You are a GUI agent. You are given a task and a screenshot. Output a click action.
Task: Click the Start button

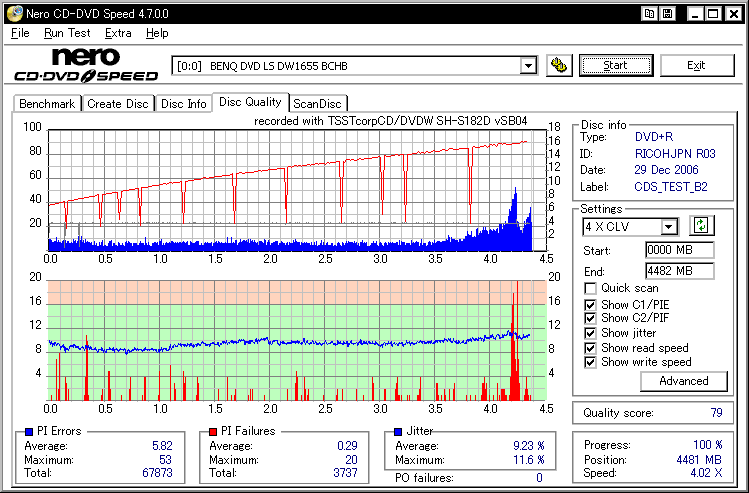616,65
